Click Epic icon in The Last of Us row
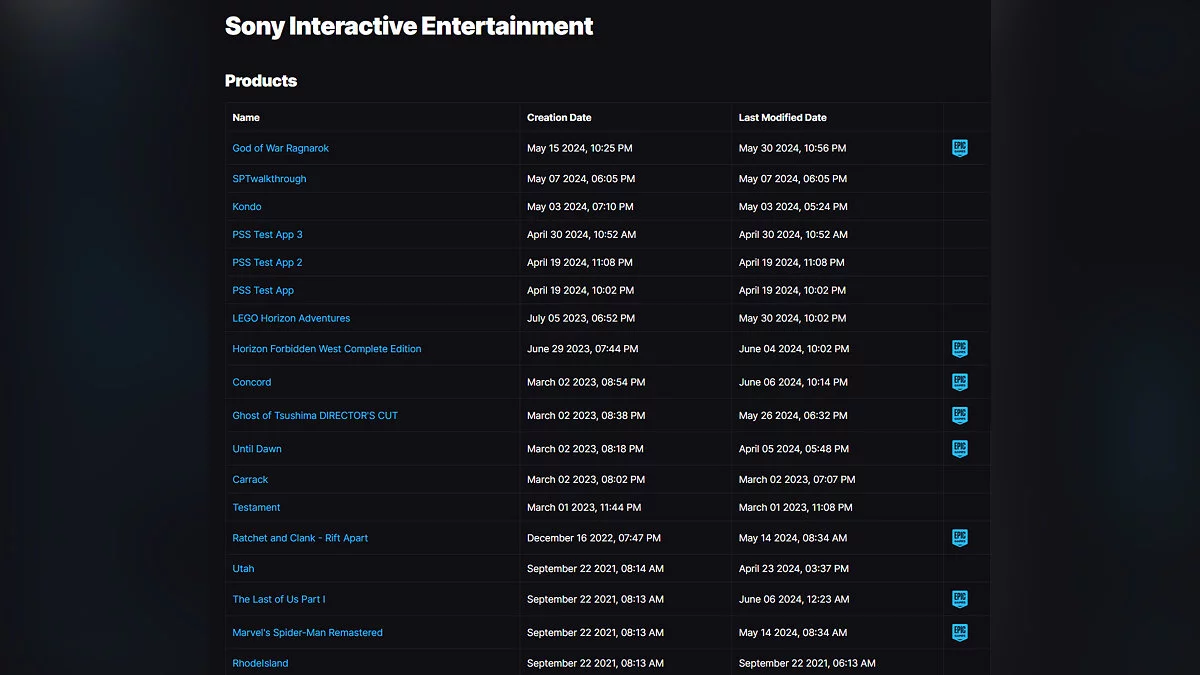1200x675 pixels. click(x=959, y=599)
